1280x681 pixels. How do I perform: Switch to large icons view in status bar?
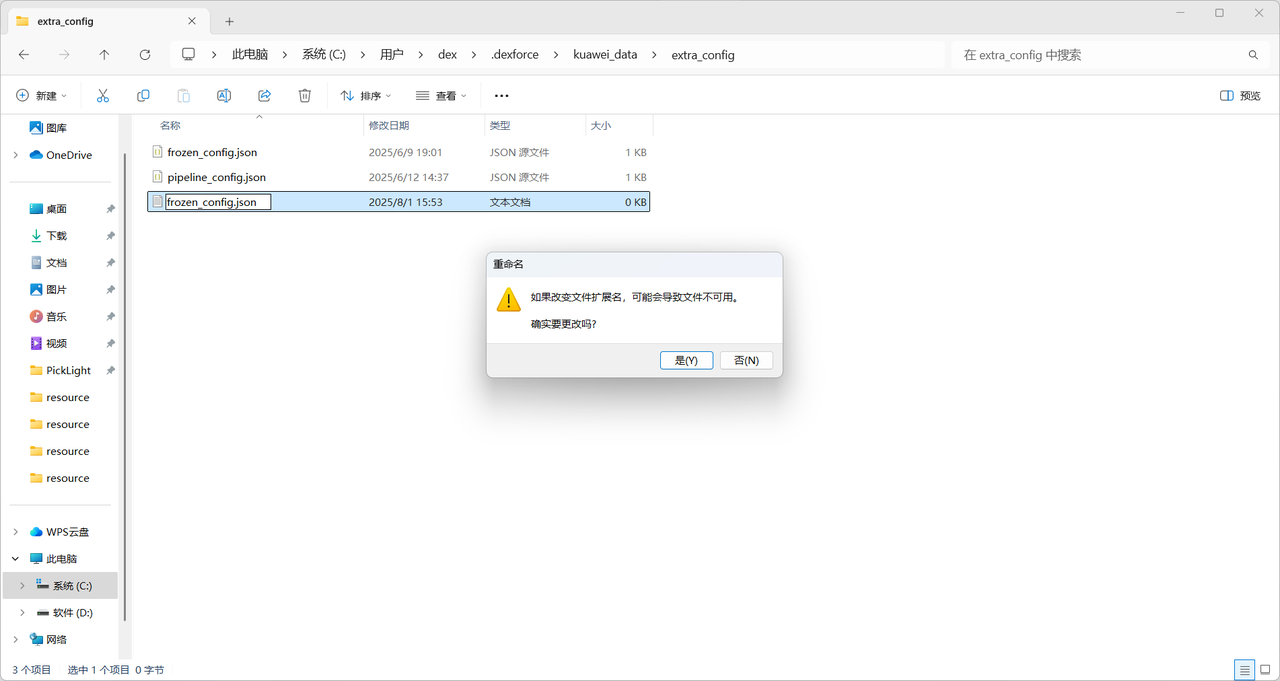pyautogui.click(x=1266, y=669)
